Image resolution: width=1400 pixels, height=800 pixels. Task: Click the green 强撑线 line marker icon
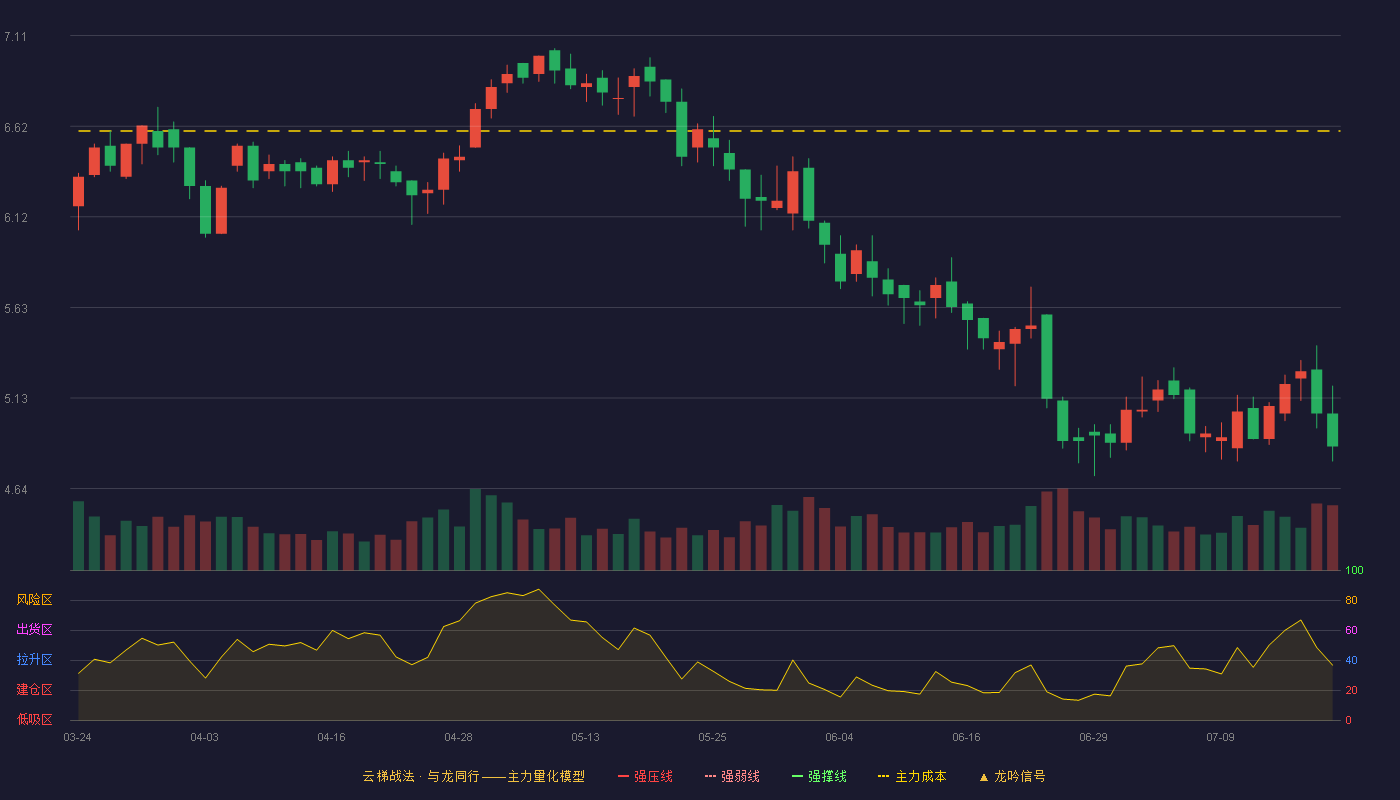(798, 776)
